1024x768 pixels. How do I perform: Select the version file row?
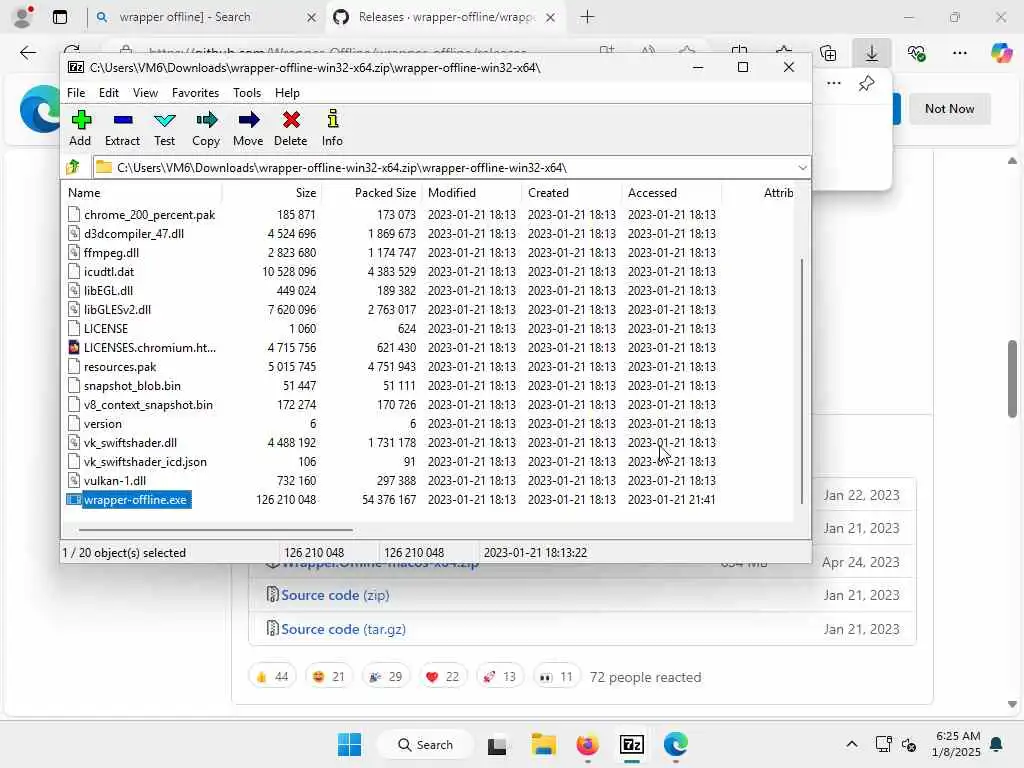pos(103,424)
